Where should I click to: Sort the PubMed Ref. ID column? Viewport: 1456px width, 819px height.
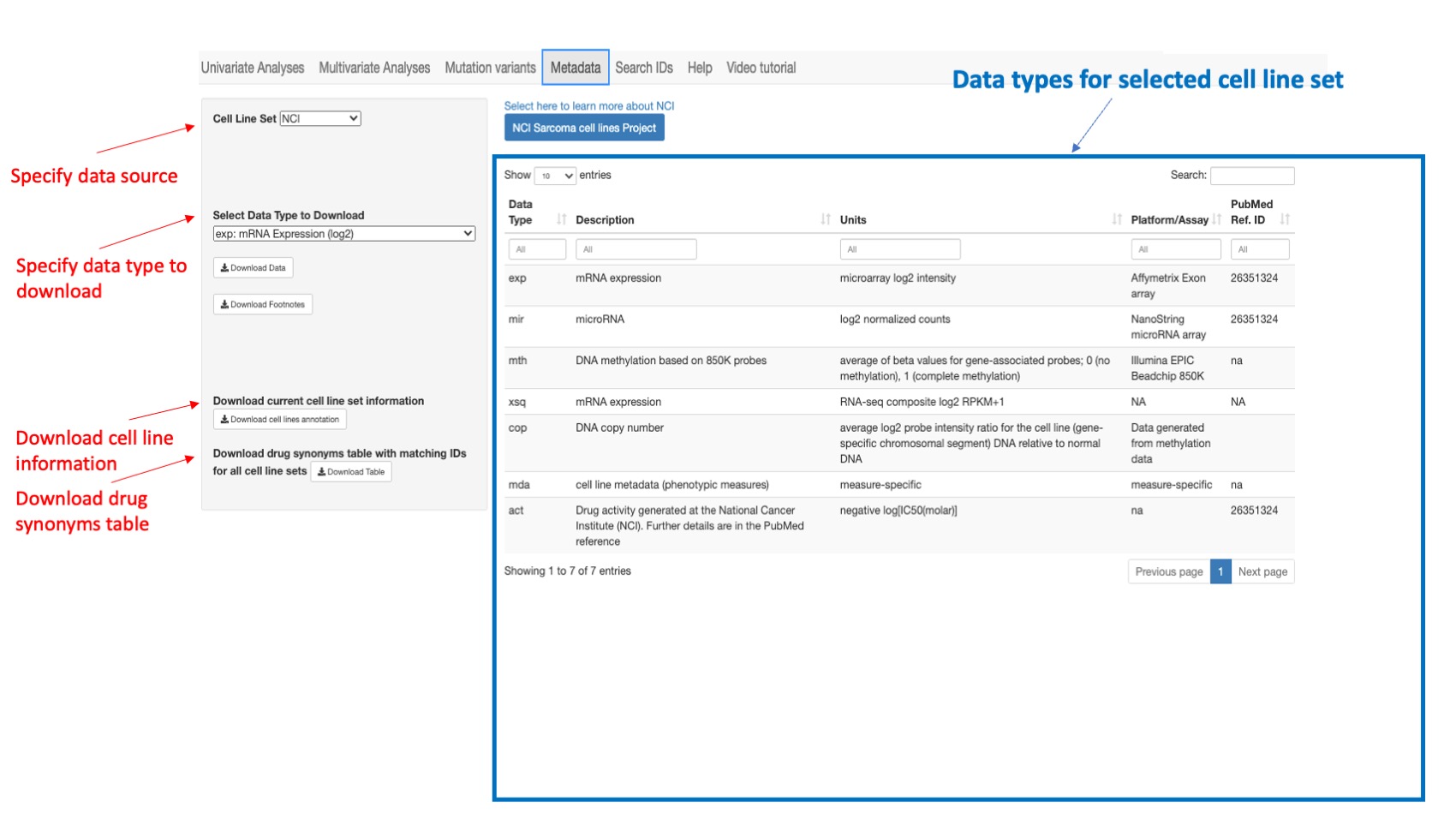[1285, 219]
